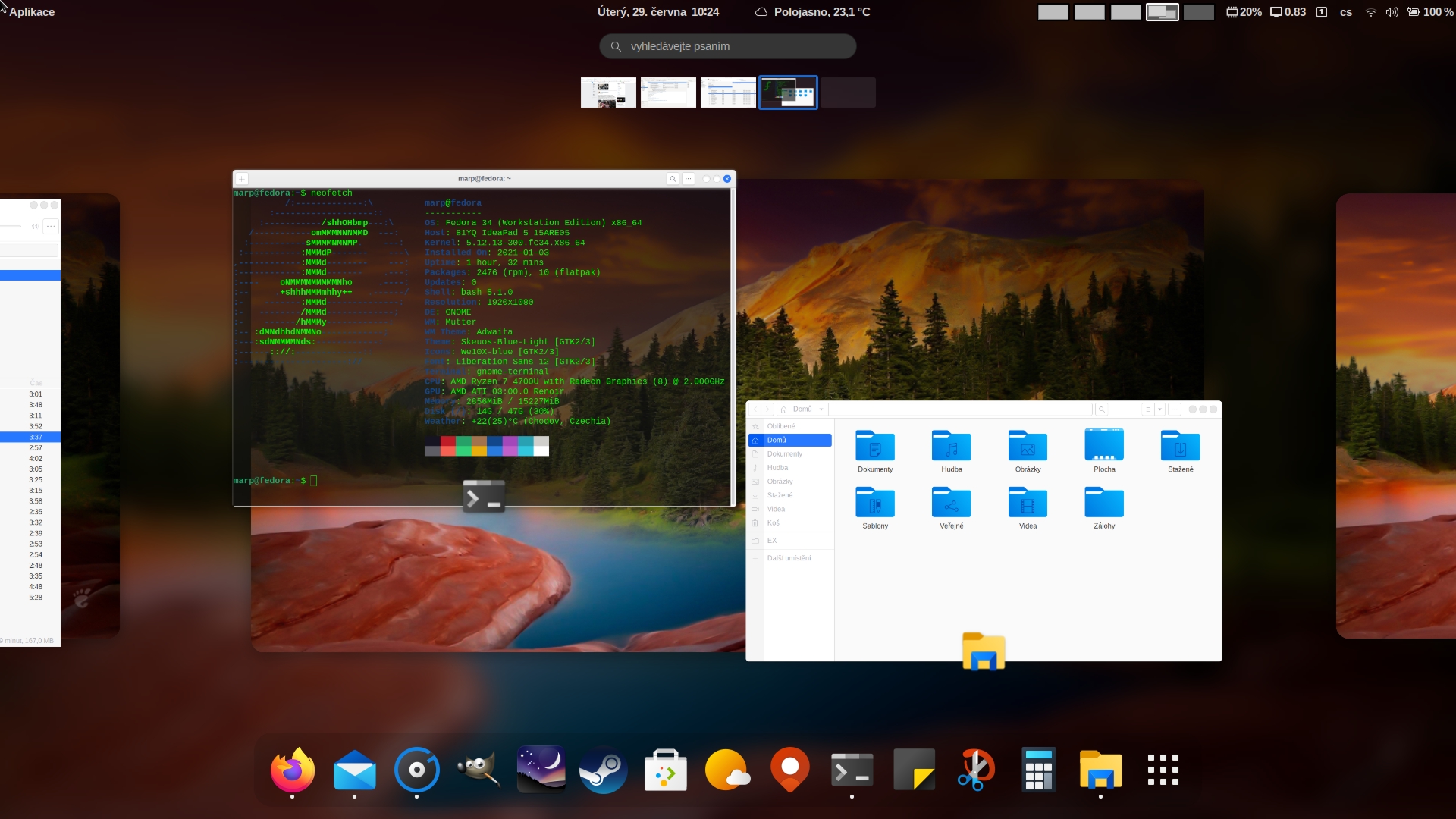Expand the Domů path dropdown in Files
The image size is (1456, 819).
click(x=821, y=409)
